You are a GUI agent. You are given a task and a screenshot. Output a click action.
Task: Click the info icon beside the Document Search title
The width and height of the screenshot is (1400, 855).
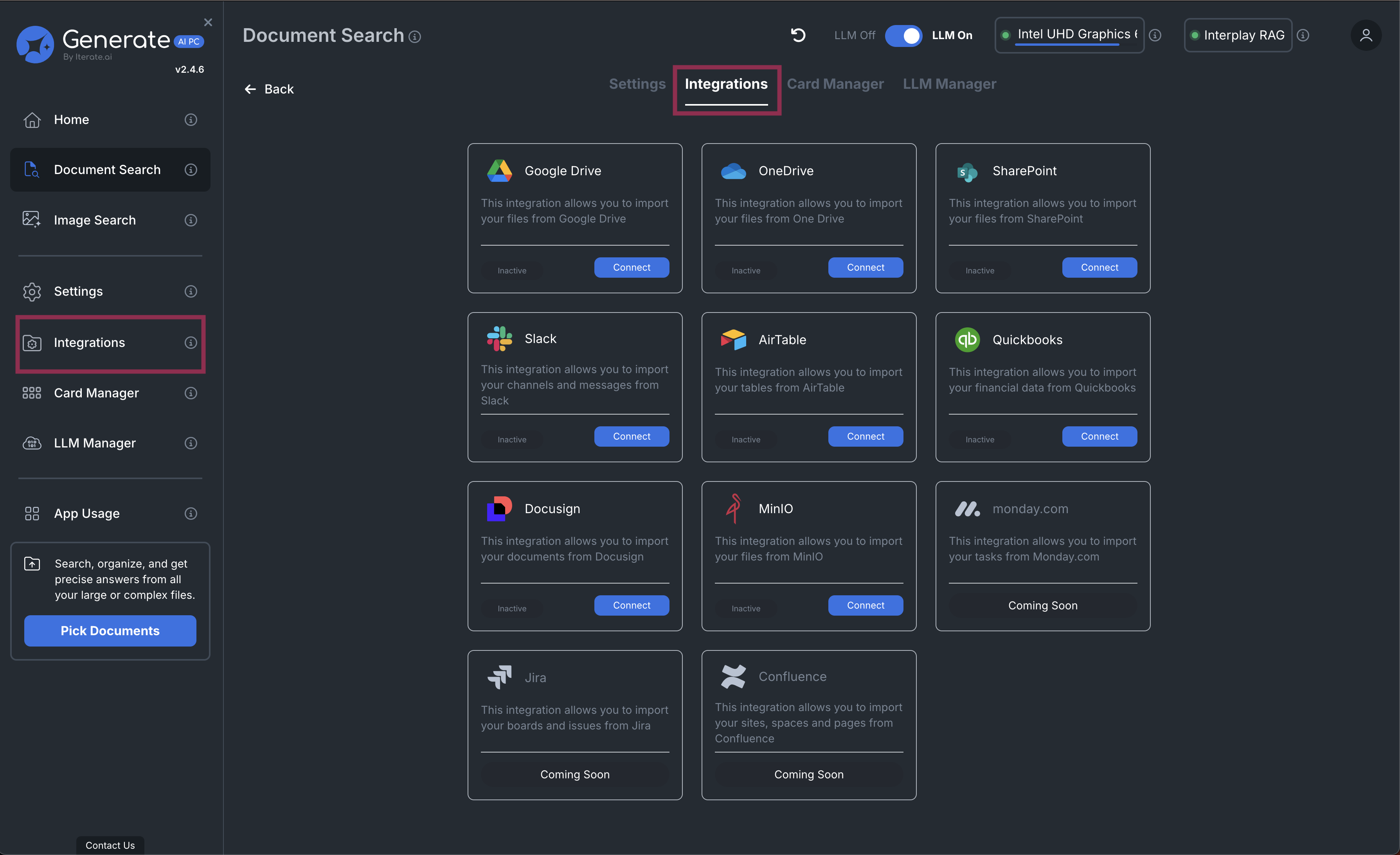(415, 37)
